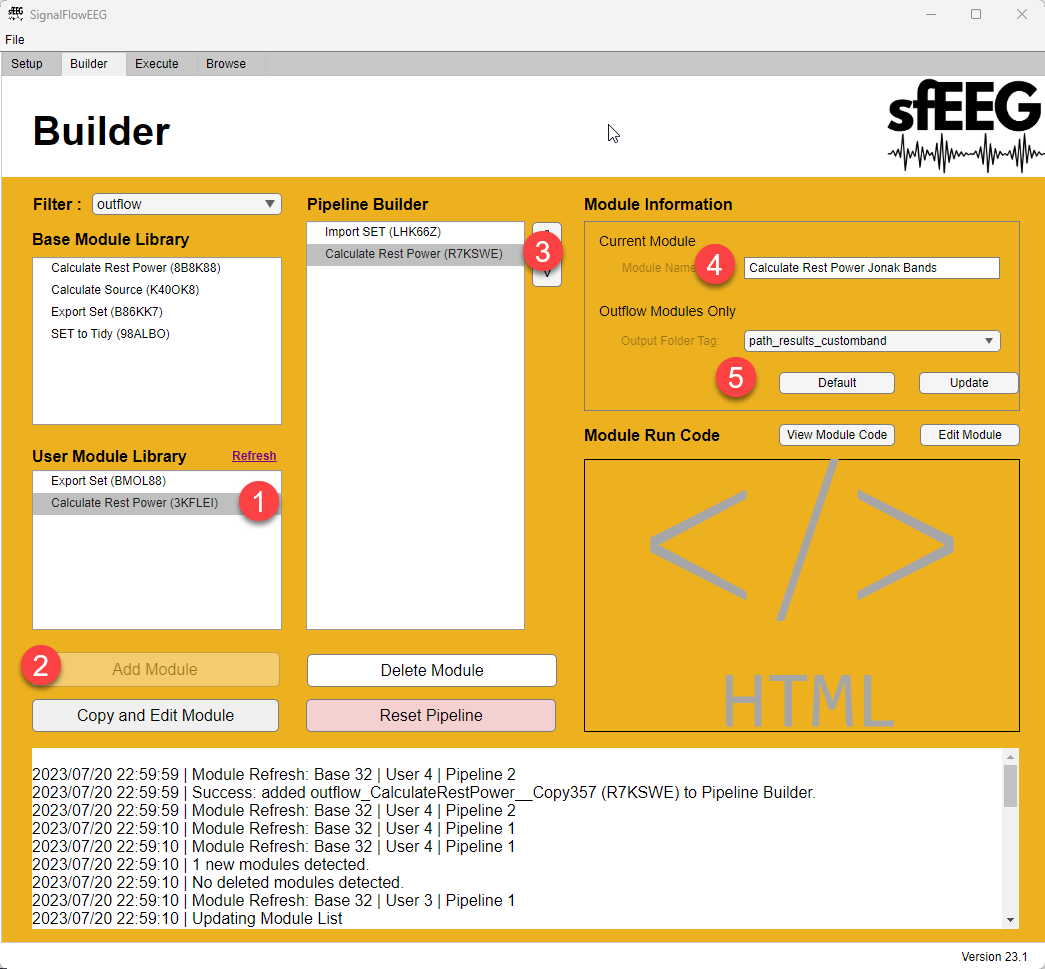This screenshot has height=969, width=1045.
Task: Click the Add Module button
Action: coord(155,669)
